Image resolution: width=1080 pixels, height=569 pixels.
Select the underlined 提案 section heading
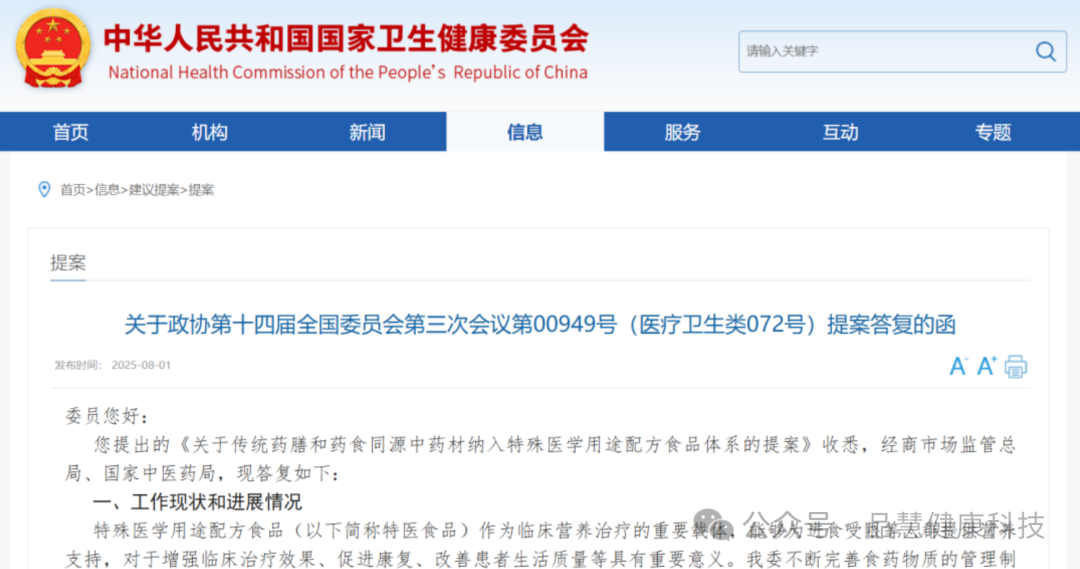(x=68, y=263)
